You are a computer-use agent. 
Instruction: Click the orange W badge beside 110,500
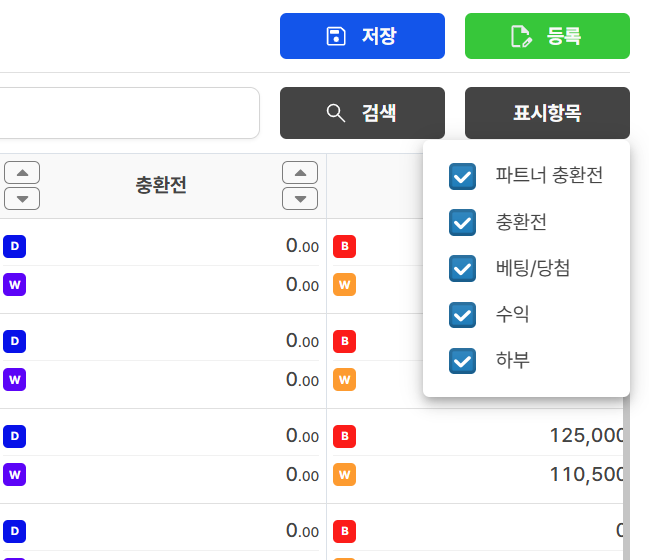(x=344, y=474)
